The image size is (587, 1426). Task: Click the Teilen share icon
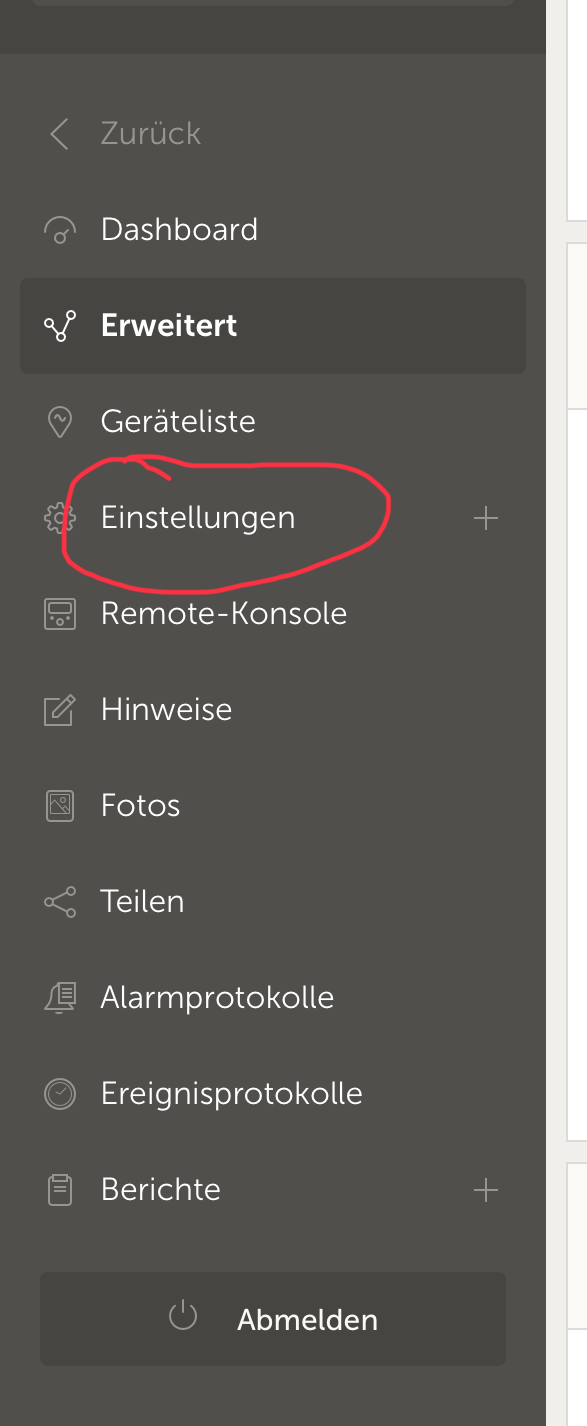point(60,902)
